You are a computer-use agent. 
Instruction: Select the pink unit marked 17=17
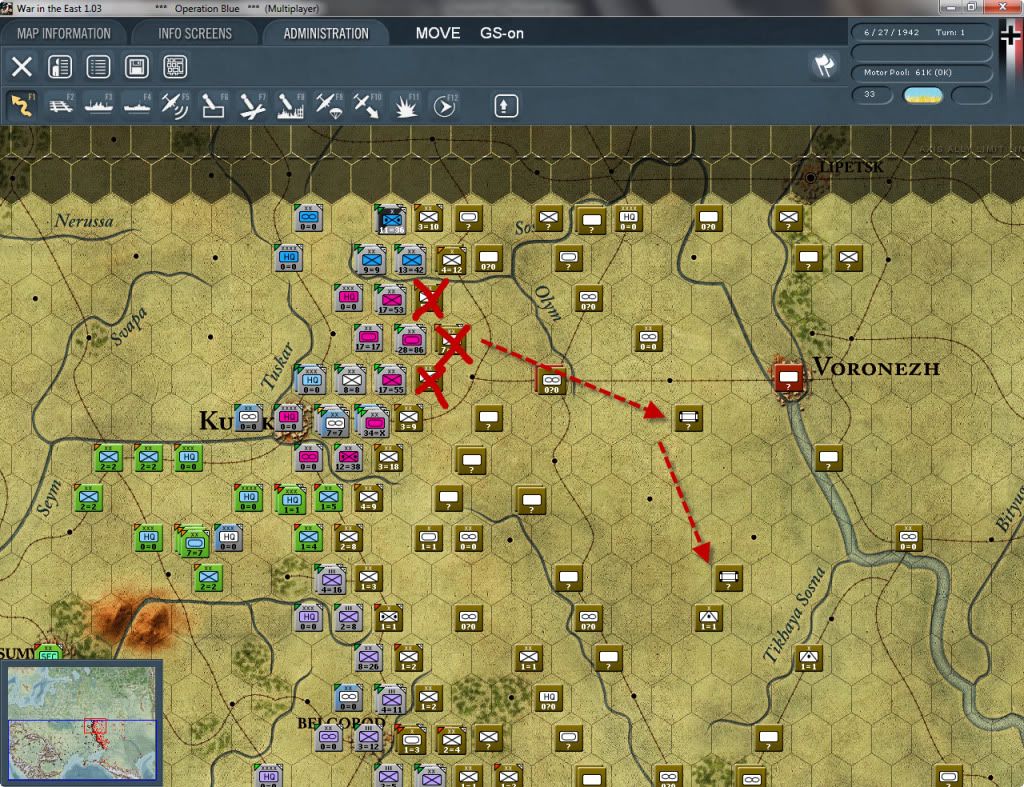tap(368, 340)
